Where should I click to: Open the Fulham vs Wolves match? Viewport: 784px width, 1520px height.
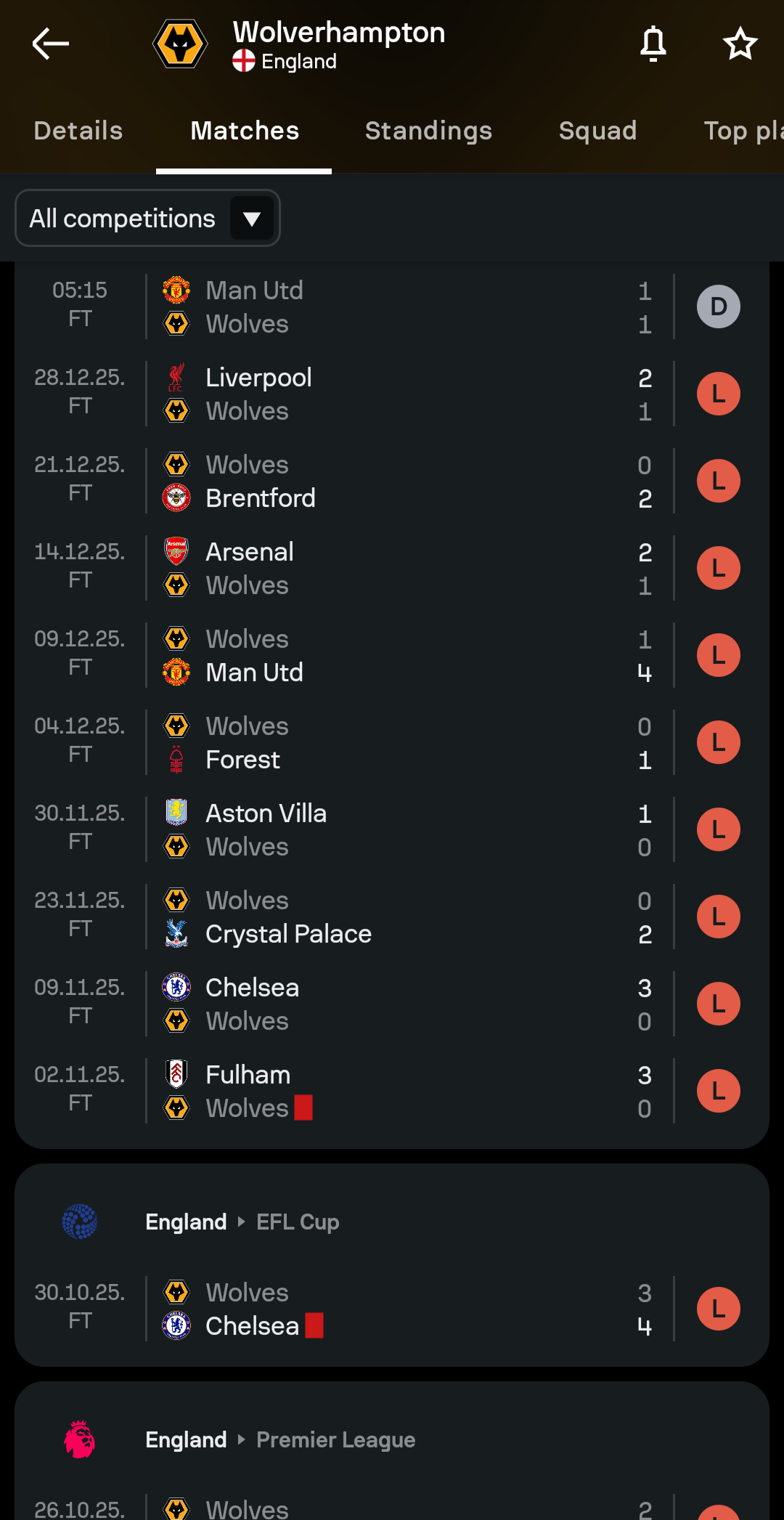(x=392, y=1091)
